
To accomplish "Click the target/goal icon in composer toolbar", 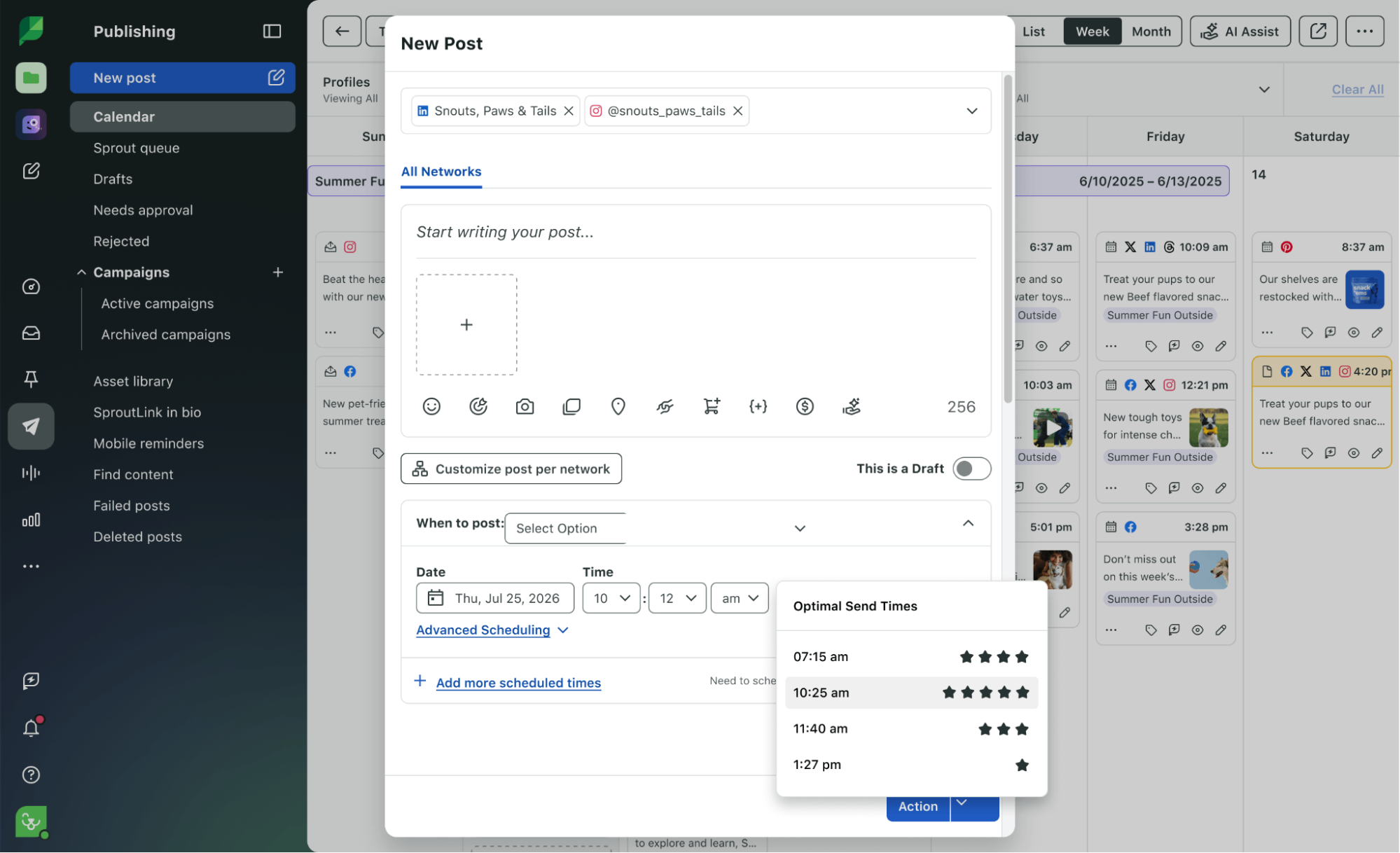I will [x=478, y=407].
